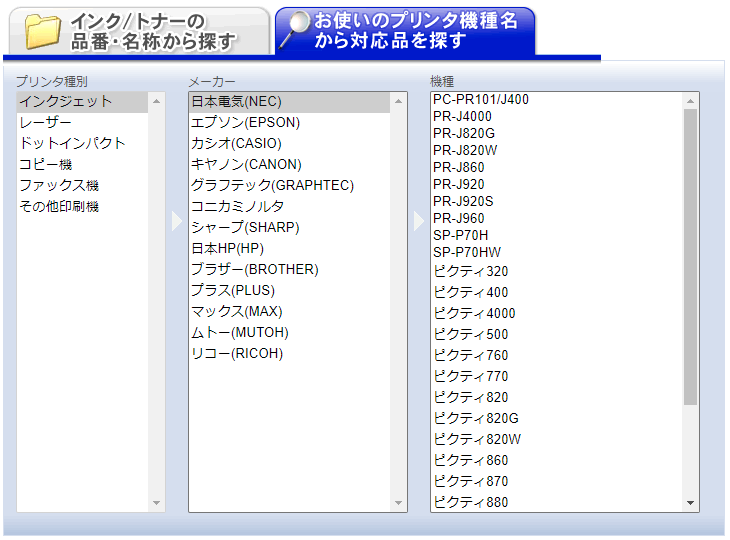
Task: Select その他印刷機 in printer type list
Action: coord(82,207)
